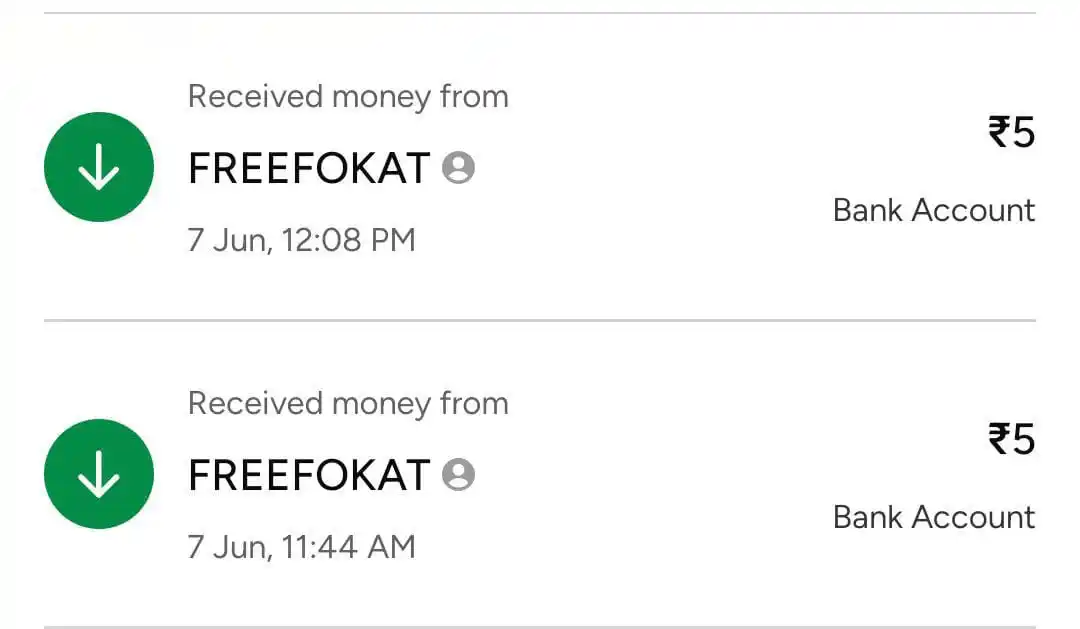The image size is (1080, 629).
Task: Click the Bank Account label for 11:44 AM payment
Action: click(934, 517)
